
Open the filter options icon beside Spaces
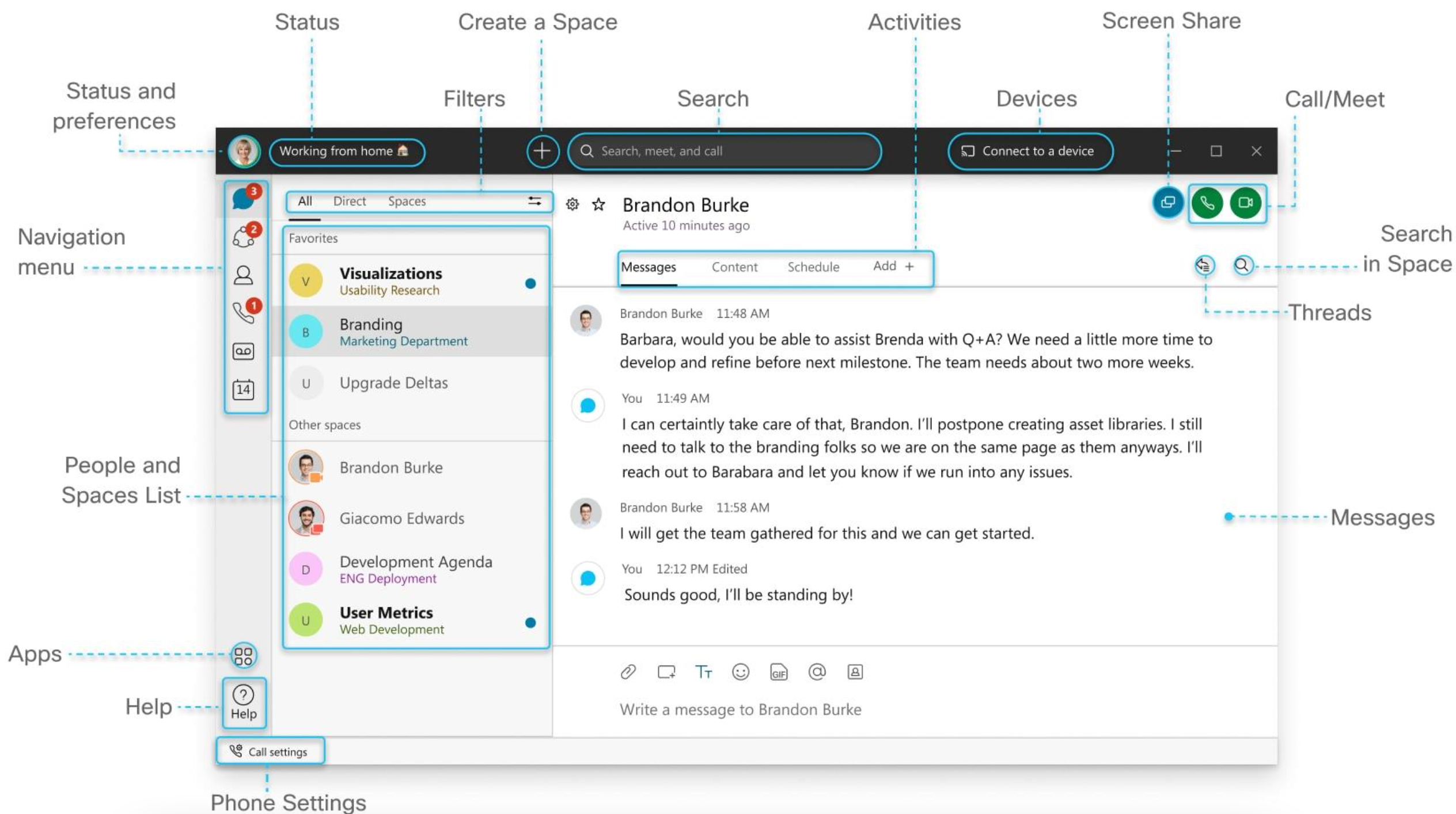tap(534, 201)
